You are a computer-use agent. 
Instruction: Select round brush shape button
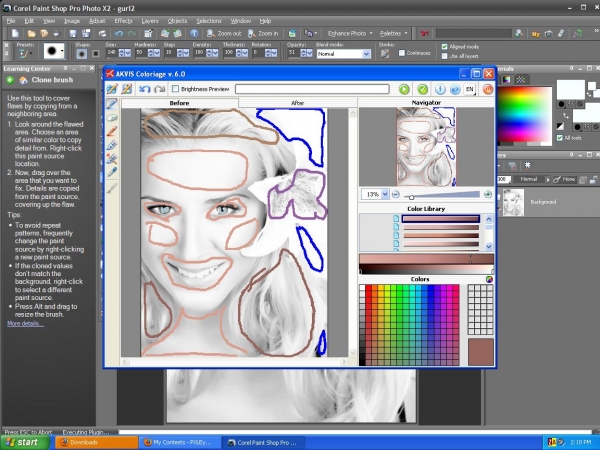[x=81, y=54]
